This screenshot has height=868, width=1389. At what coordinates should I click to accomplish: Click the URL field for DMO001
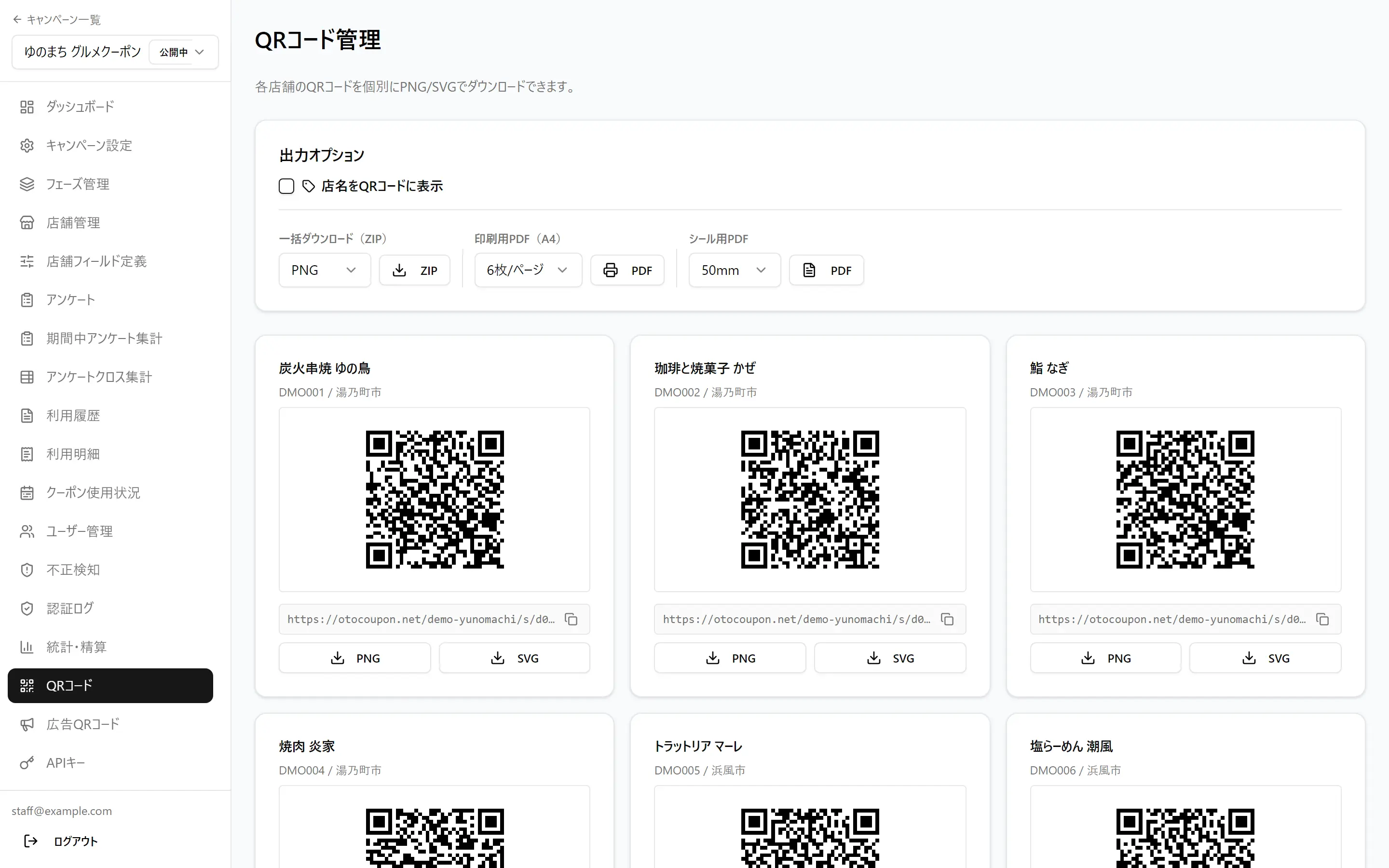tap(435, 620)
